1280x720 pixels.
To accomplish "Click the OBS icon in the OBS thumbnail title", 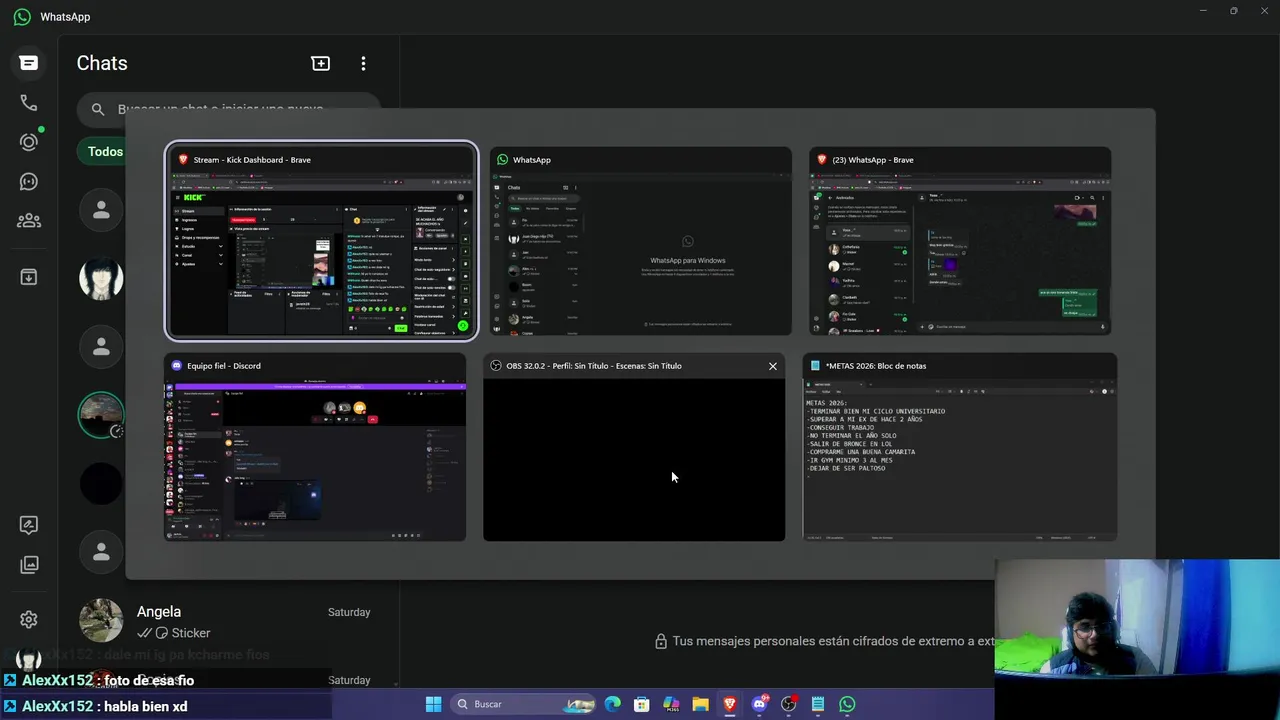I will click(496, 366).
